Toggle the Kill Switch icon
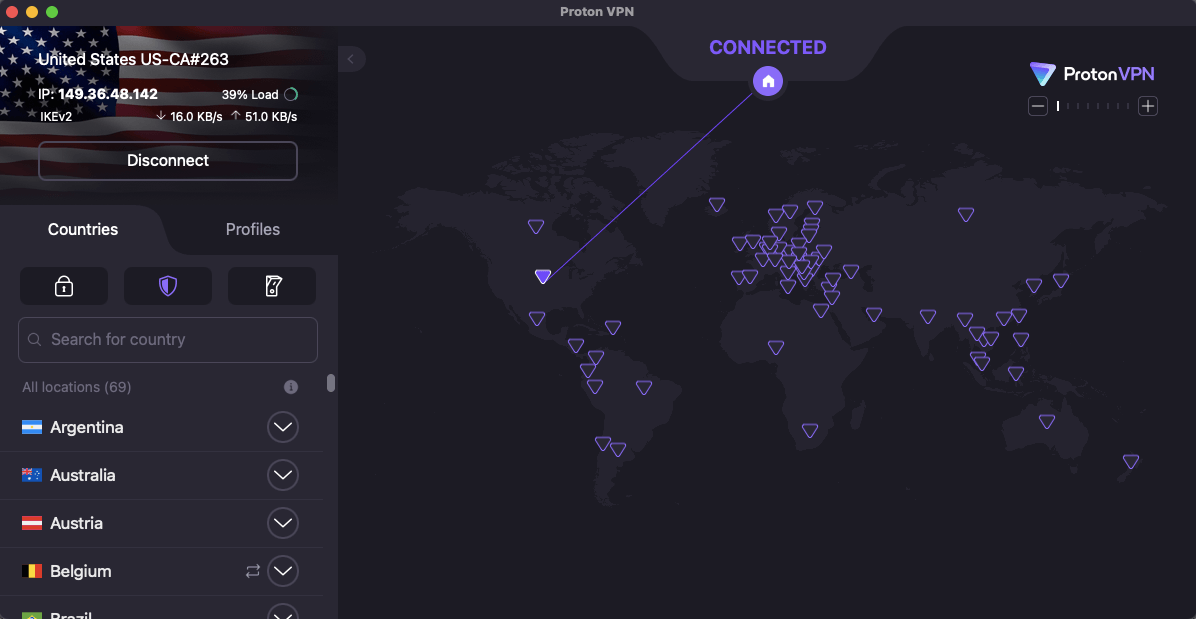The image size is (1196, 619). 272,286
